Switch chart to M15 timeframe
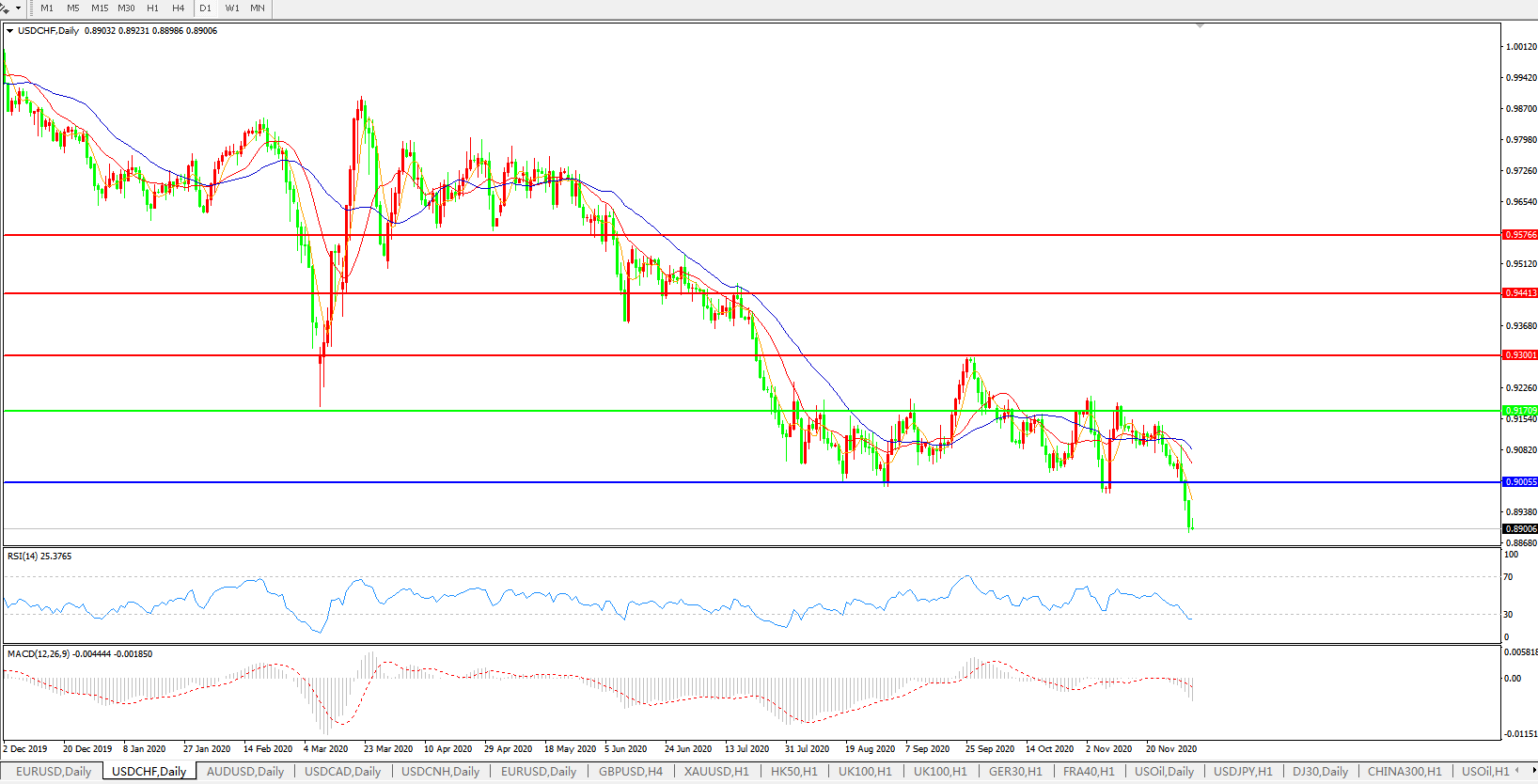Screen dimensions: 1538x784 (100, 8)
